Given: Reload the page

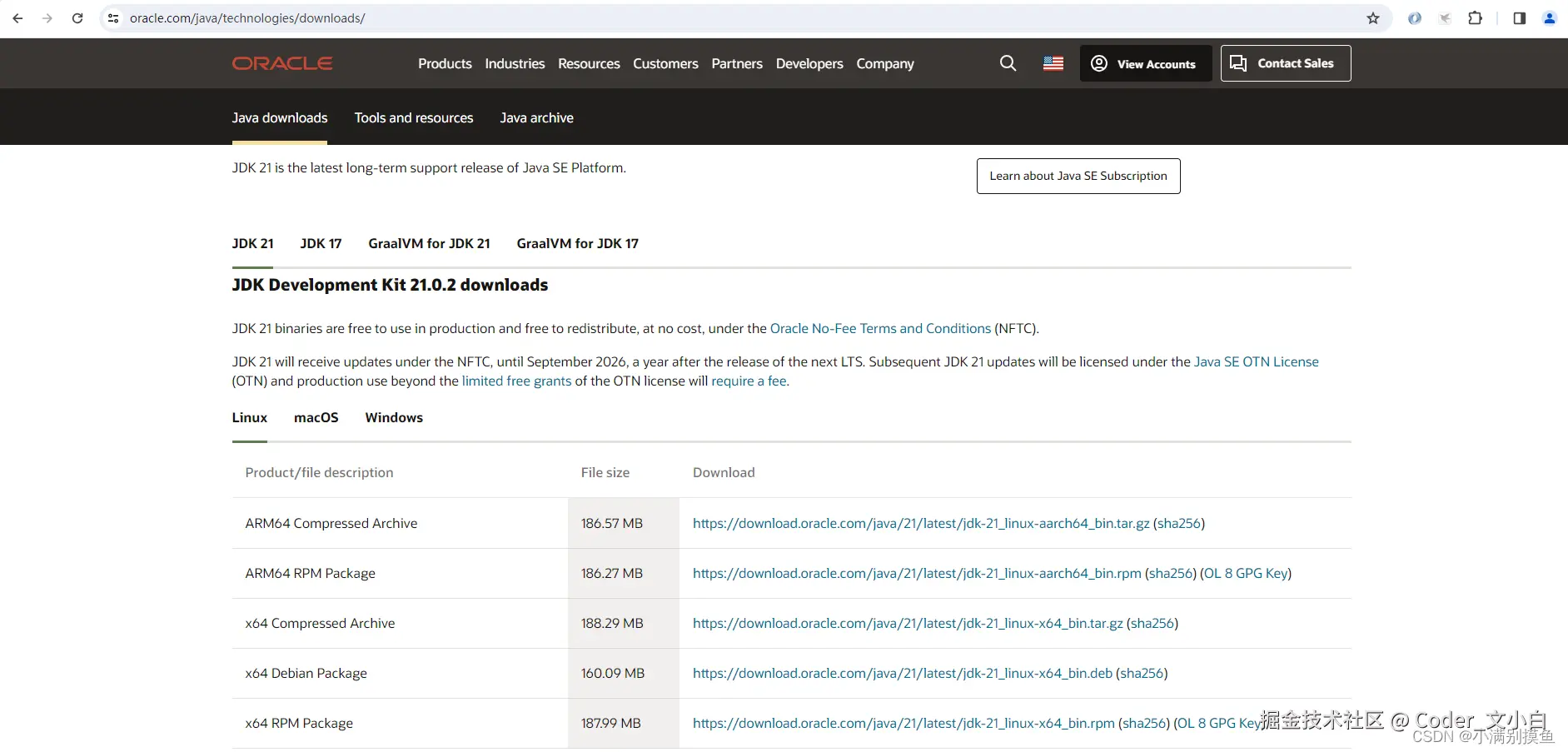Looking at the screenshot, I should pos(77,18).
